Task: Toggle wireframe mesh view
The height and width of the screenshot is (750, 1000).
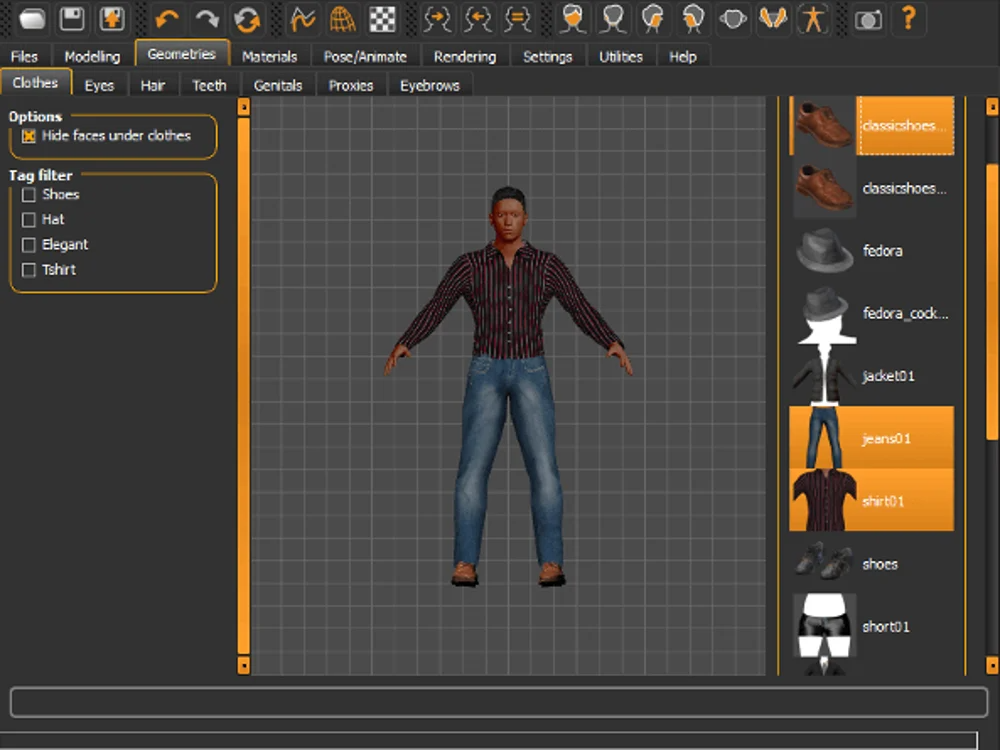Action: [342, 18]
